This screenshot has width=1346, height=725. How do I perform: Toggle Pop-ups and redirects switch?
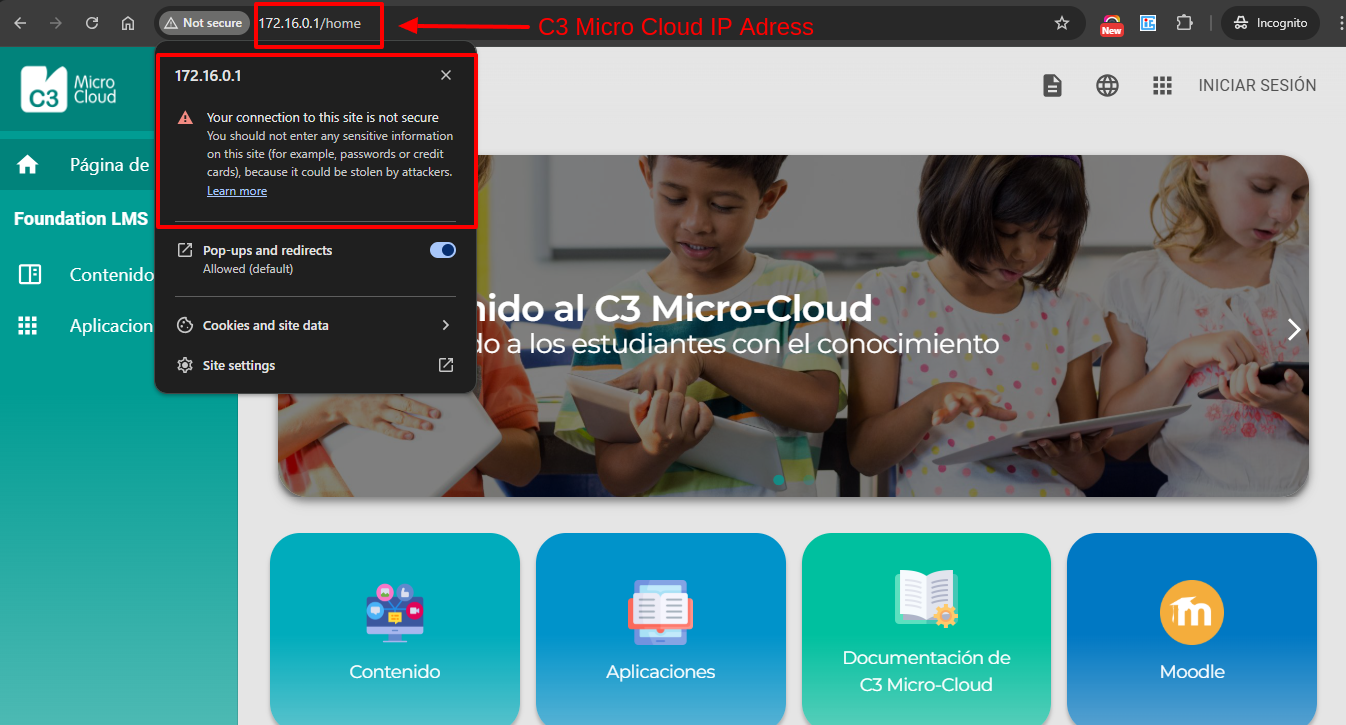click(x=443, y=250)
